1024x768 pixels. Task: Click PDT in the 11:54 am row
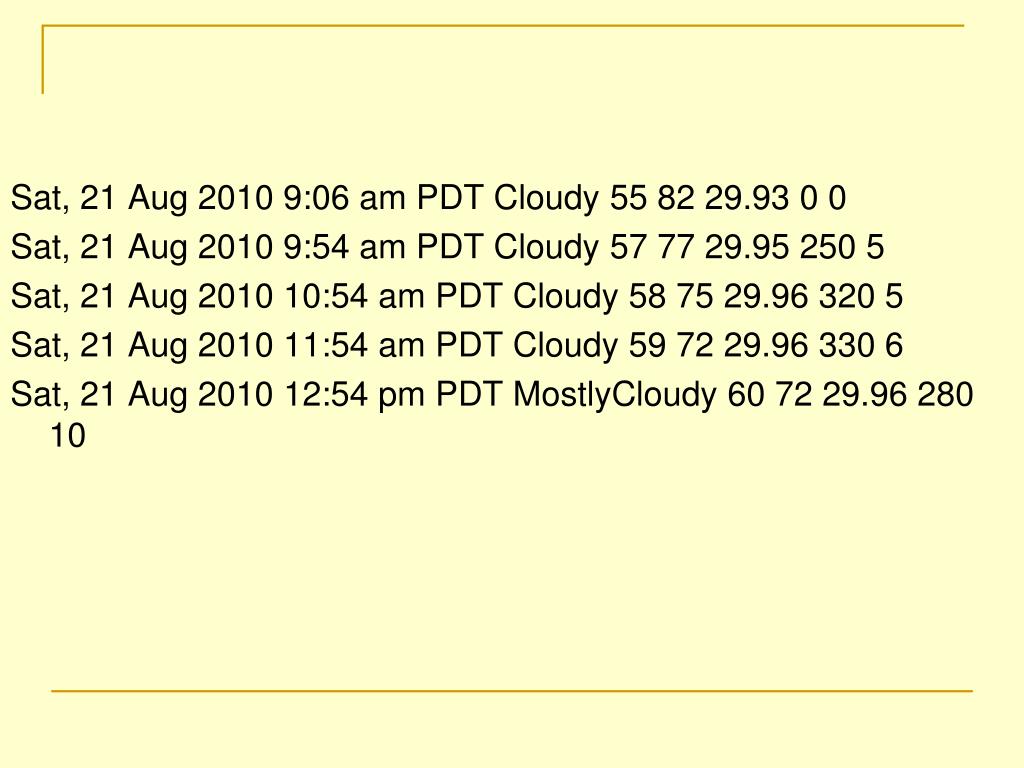pos(469,345)
